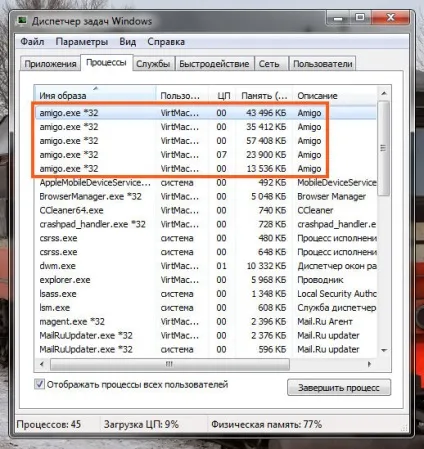Switch to the Службы tab
The height and width of the screenshot is (449, 424).
153,64
